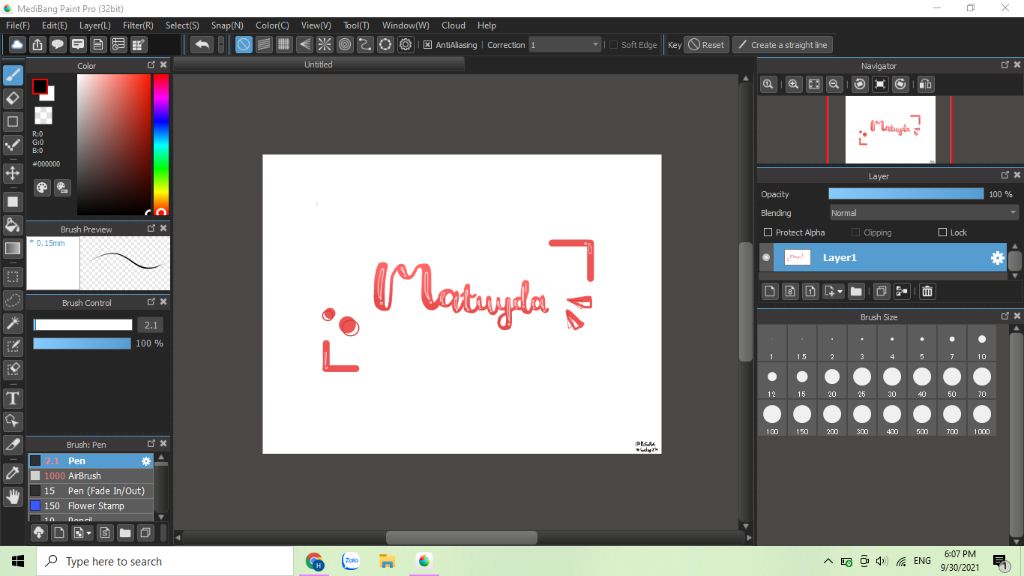Hide Layer1 using its visibility dot
This screenshot has height=576, width=1024.
pyautogui.click(x=767, y=258)
